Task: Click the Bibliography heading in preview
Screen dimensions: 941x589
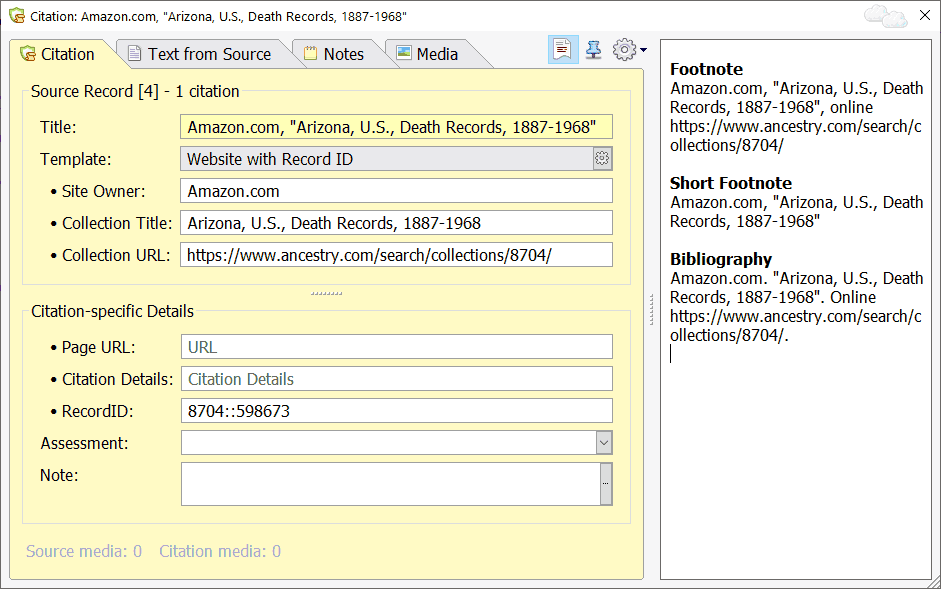Action: 721,259
